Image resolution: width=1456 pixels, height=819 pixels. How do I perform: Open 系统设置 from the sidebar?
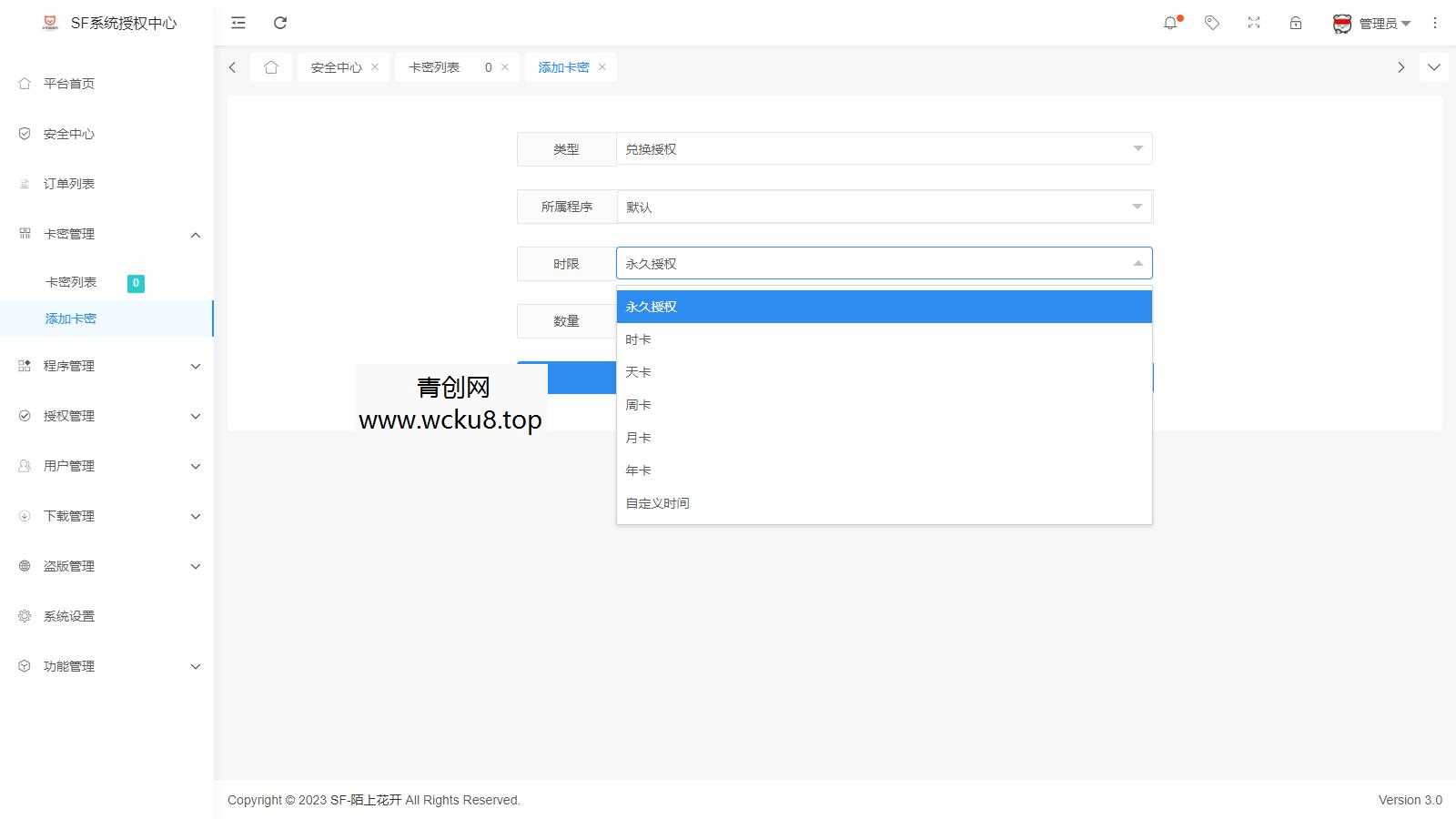coord(67,615)
